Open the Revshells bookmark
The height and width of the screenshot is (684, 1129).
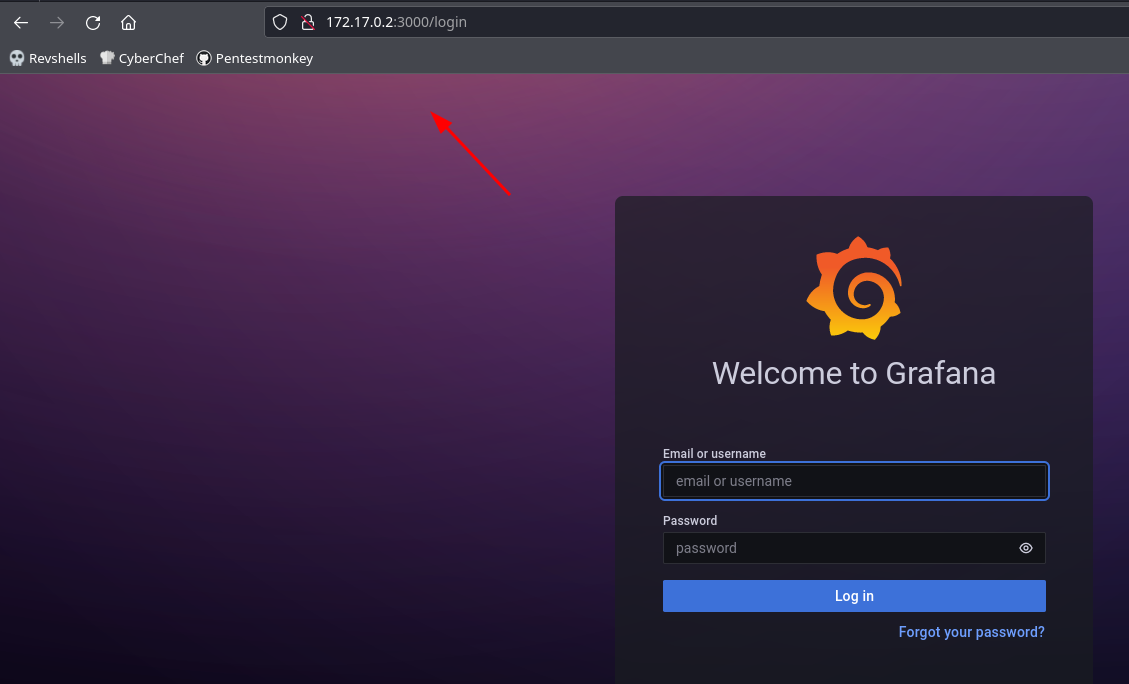point(48,58)
